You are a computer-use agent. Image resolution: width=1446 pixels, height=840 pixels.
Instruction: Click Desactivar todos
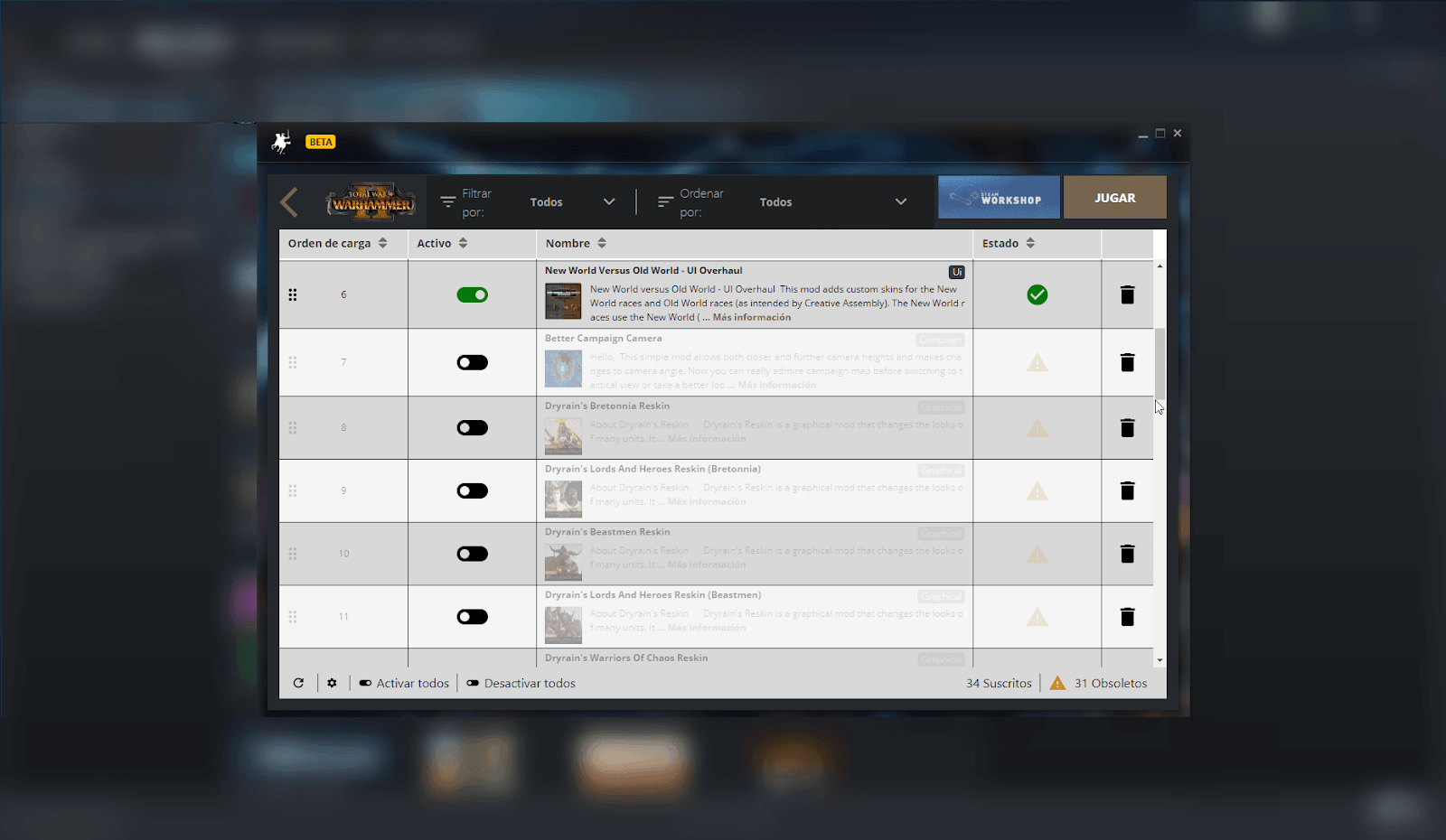(x=521, y=683)
